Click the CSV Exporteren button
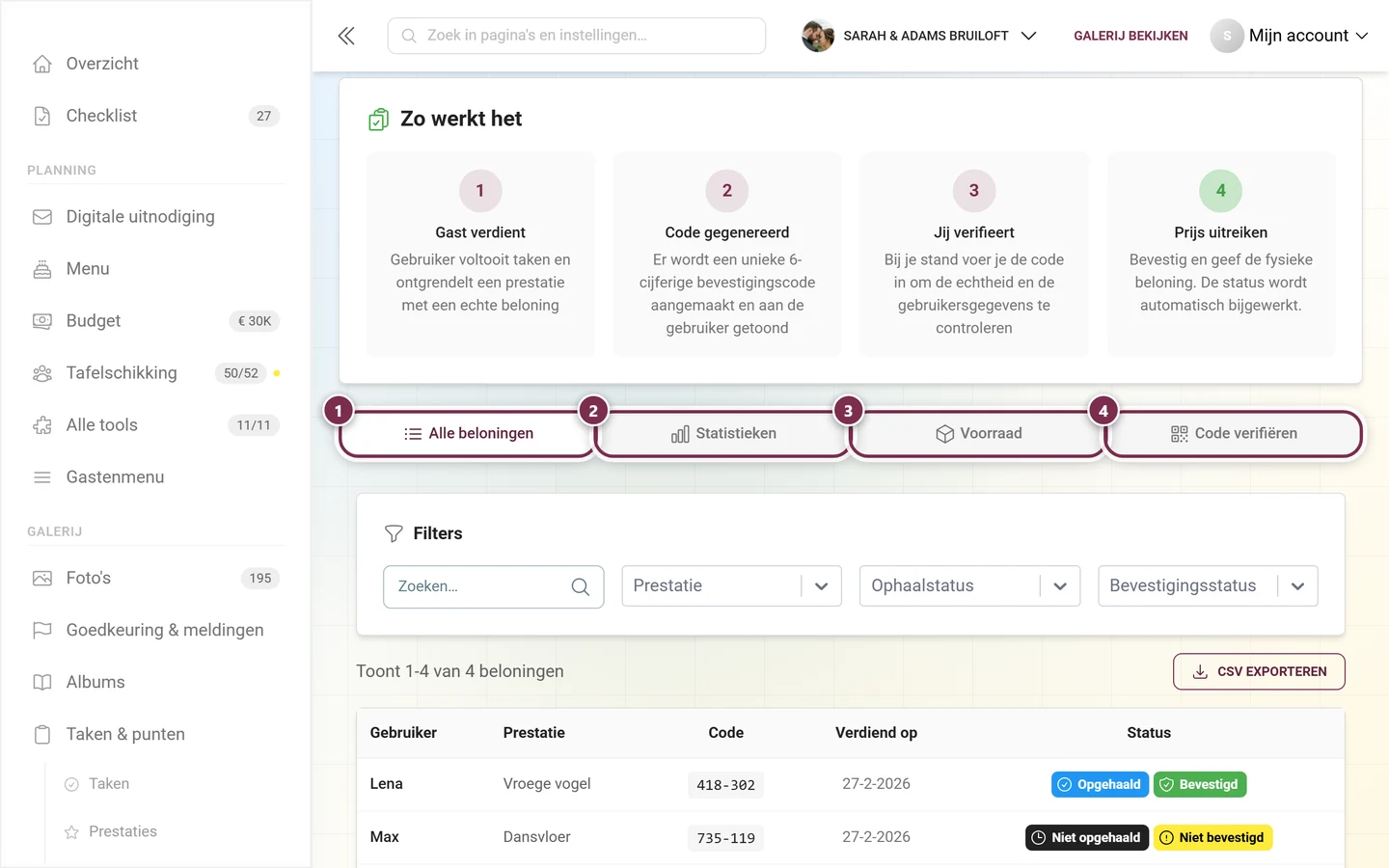Viewport: 1389px width, 868px height. pos(1259,671)
